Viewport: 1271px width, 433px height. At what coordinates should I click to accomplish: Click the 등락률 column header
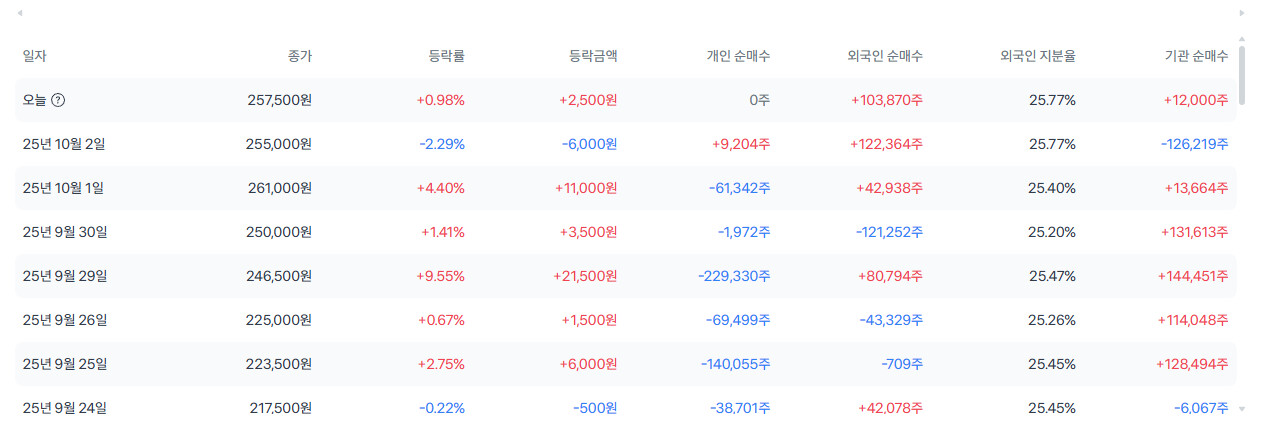(x=446, y=56)
